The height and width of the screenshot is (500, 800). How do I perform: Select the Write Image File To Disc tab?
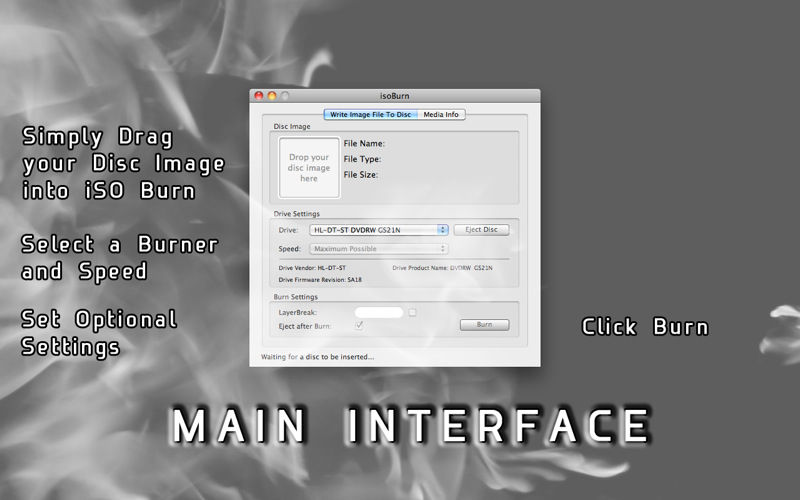[x=371, y=114]
